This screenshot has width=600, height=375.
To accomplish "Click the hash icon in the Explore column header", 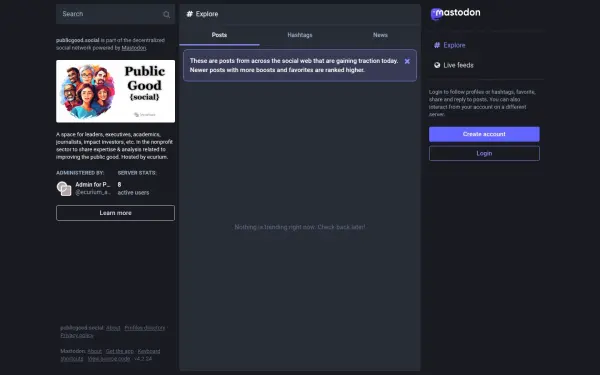I will click(x=189, y=14).
